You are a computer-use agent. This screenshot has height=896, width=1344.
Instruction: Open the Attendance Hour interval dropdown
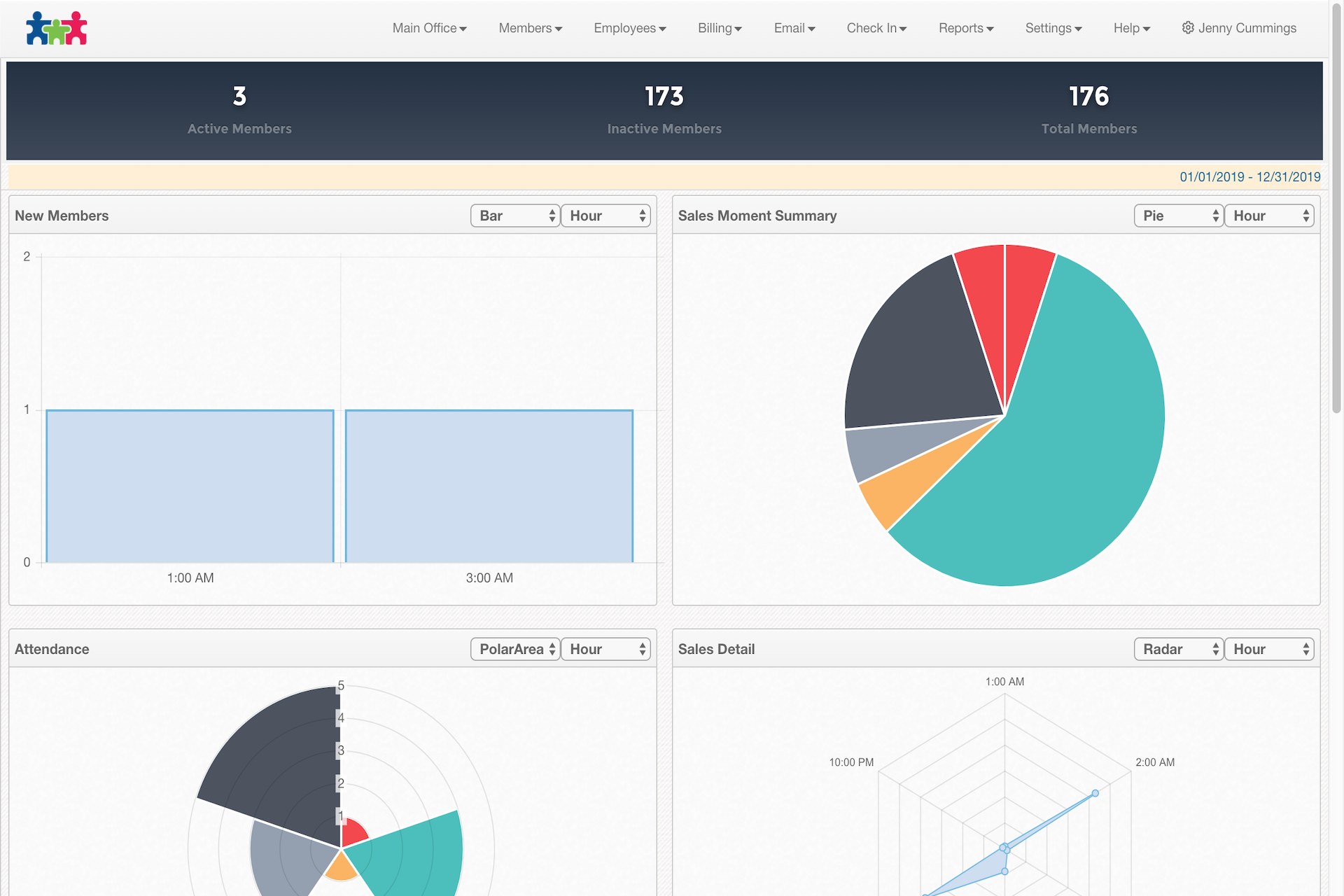605,649
